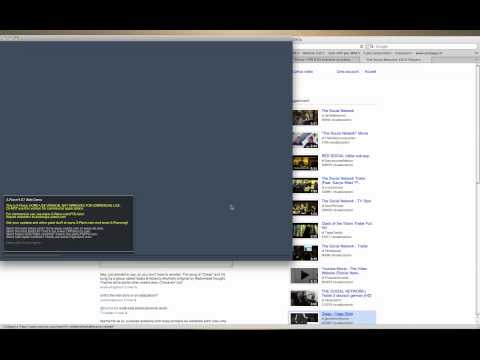
Task: Open "The Social Network - Trailer" video title
Action: tap(344, 246)
